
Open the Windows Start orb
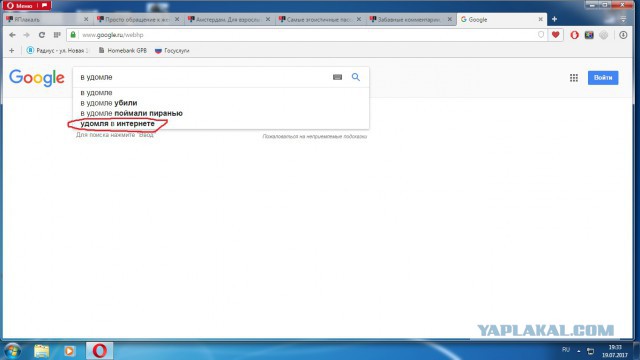point(12,351)
